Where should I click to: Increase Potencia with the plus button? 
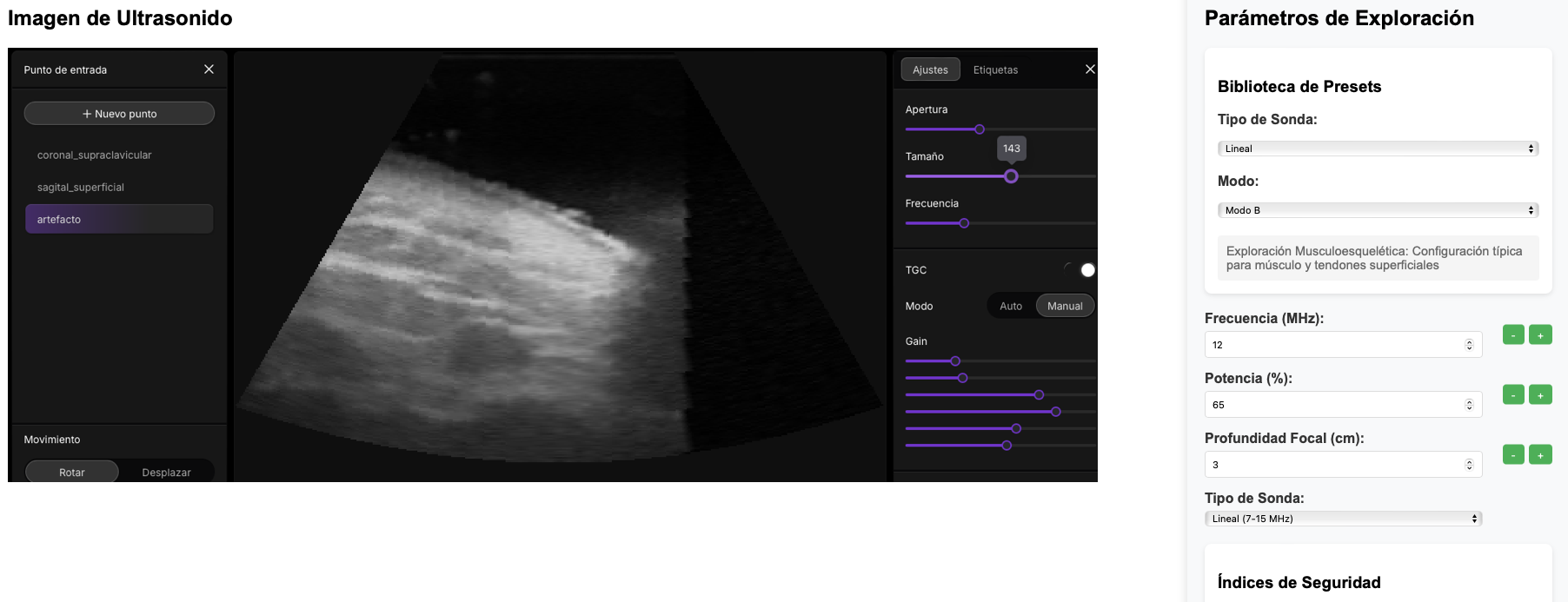point(1540,395)
